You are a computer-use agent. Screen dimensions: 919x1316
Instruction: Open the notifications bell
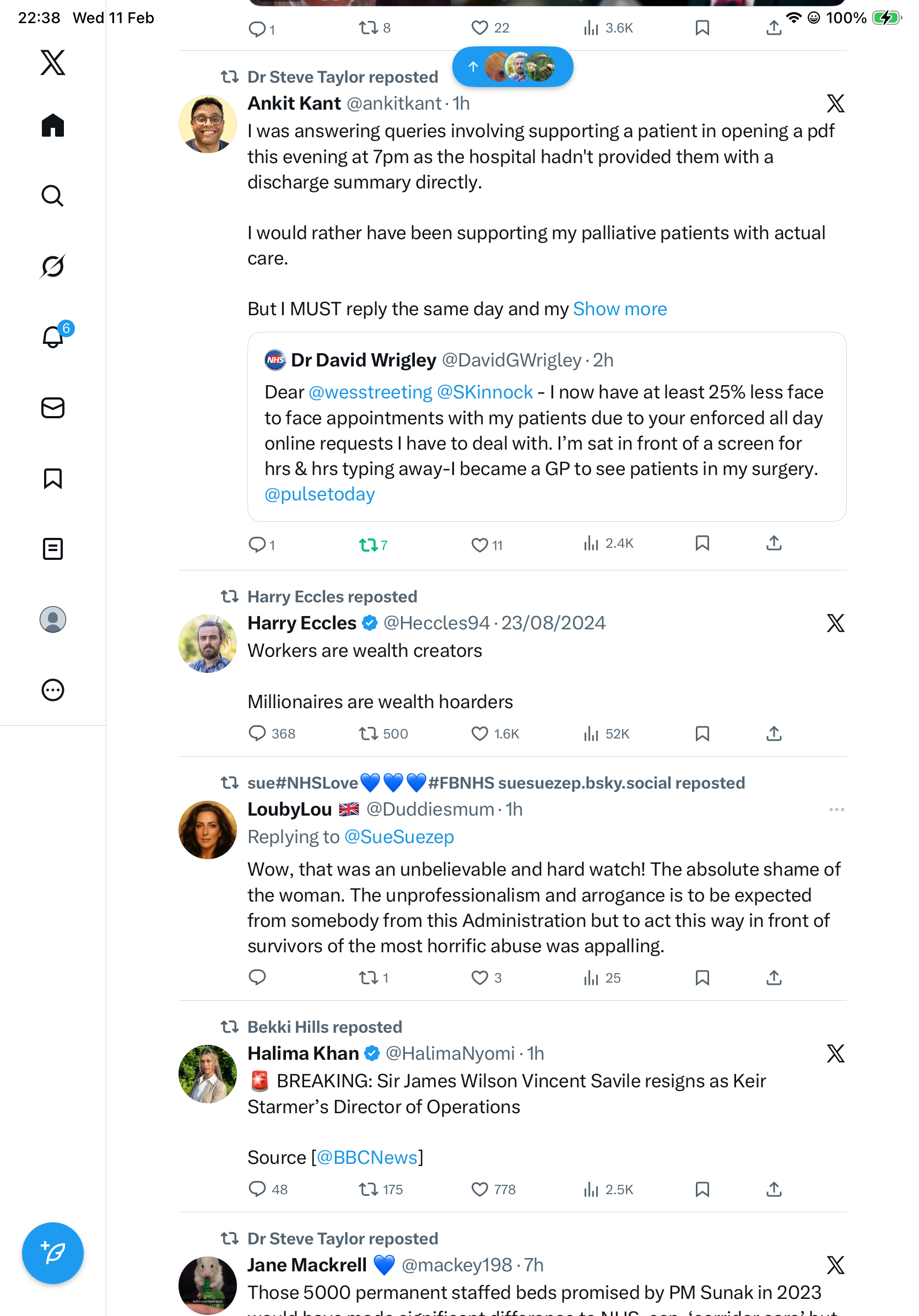53,337
